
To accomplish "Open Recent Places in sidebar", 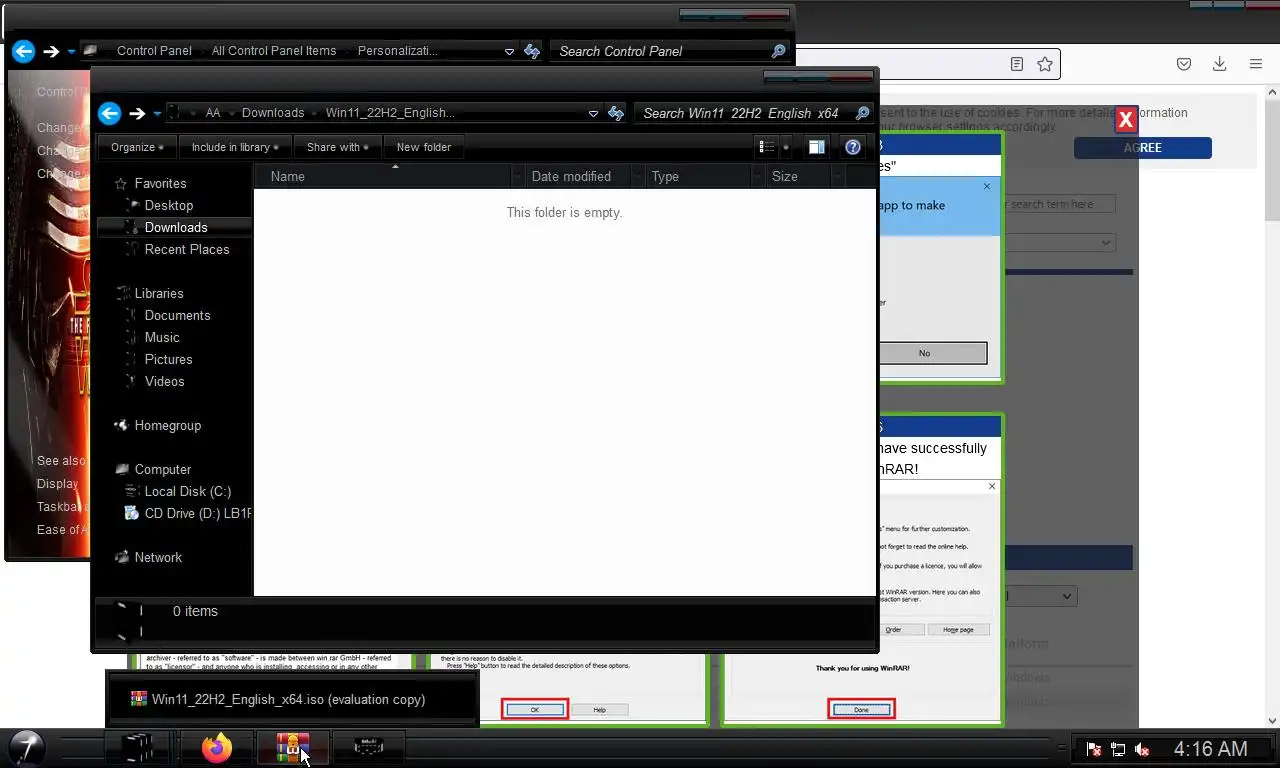I will (186, 249).
